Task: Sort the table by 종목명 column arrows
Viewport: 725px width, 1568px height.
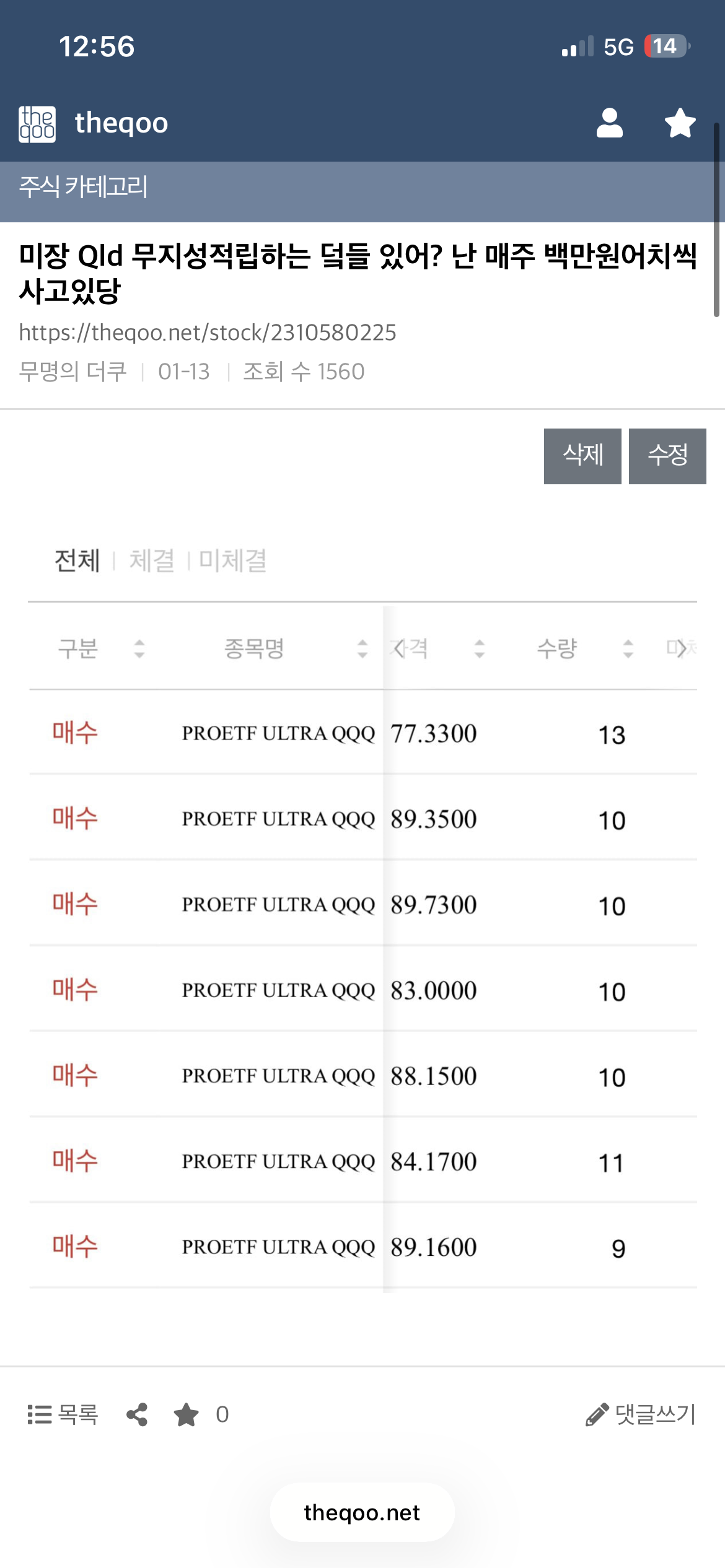Action: (362, 648)
